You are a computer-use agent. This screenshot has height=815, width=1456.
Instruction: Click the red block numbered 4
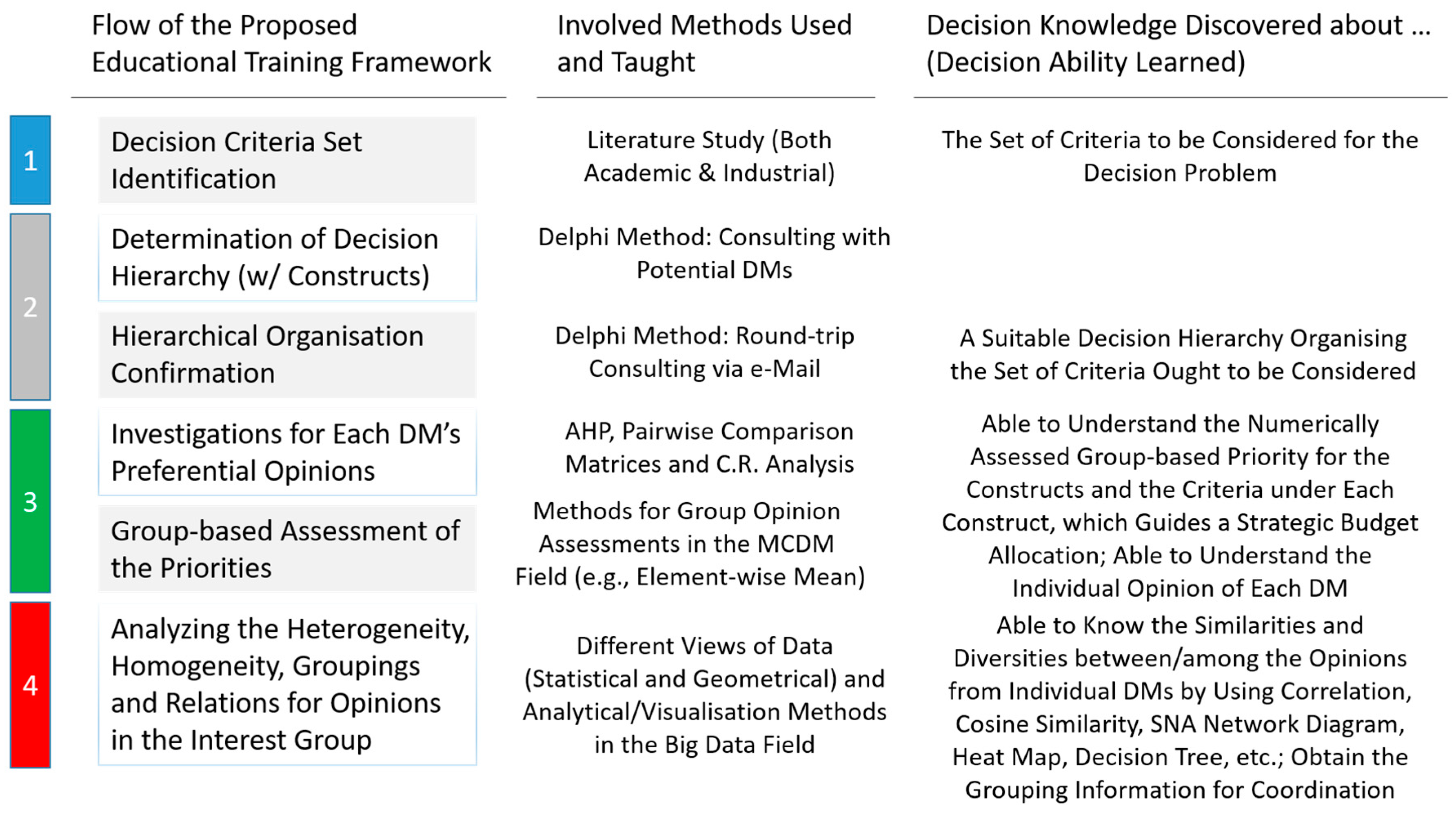(x=31, y=684)
